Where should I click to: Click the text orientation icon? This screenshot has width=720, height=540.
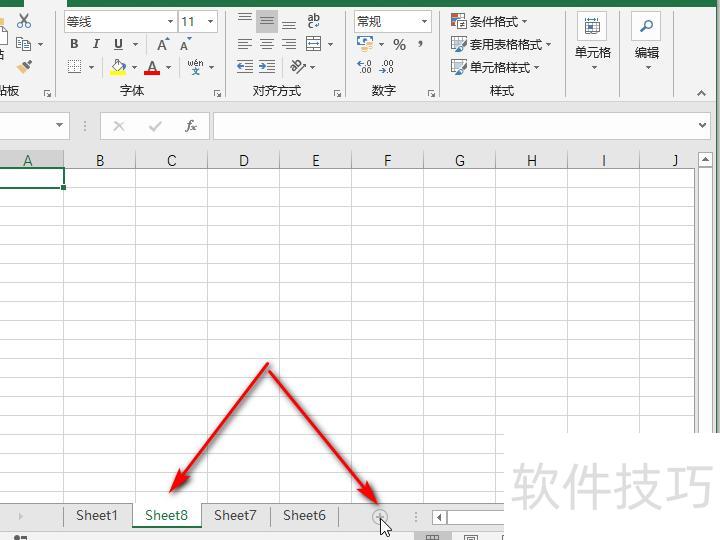click(x=298, y=67)
